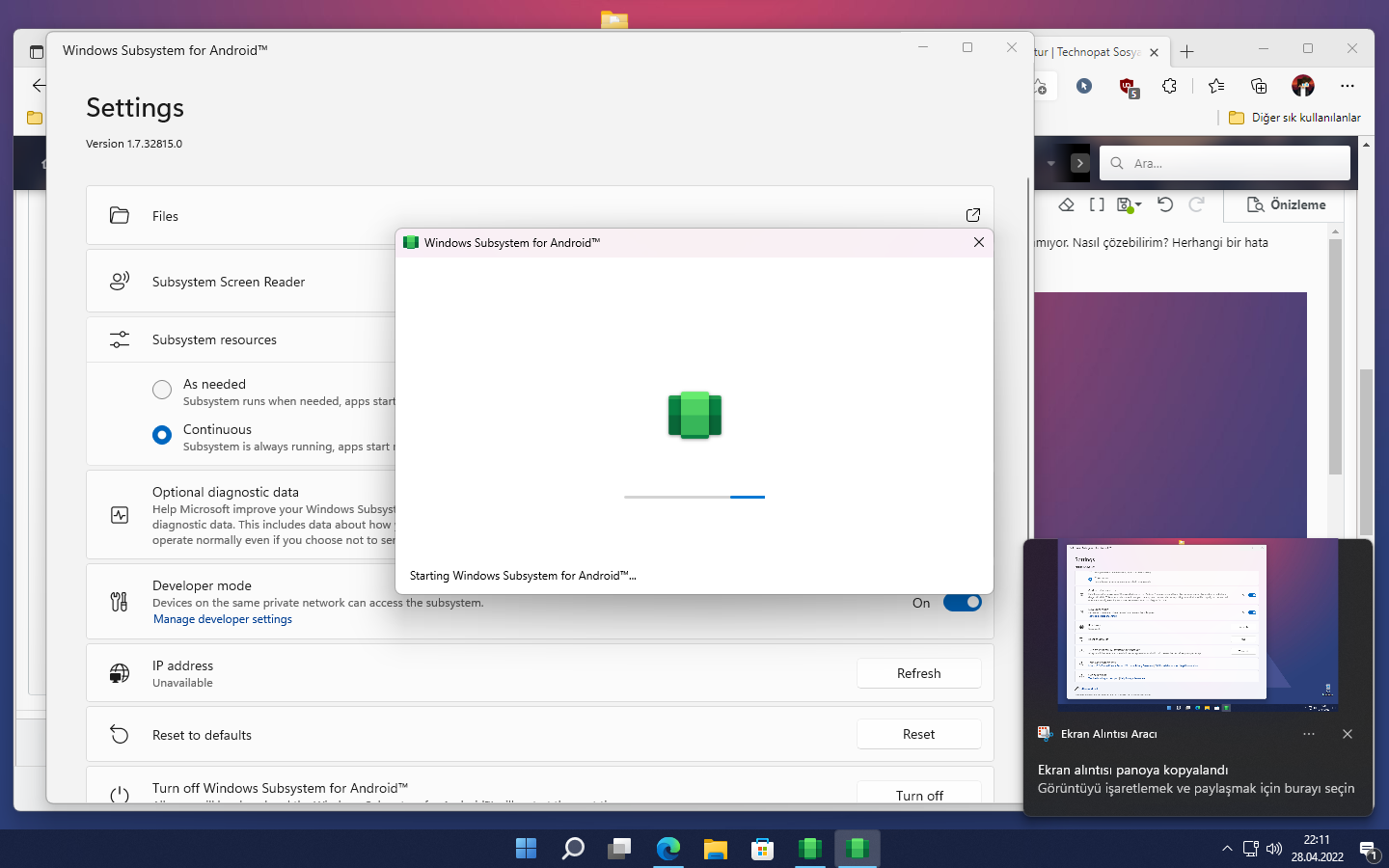Open Microsoft Store from the taskbar

coord(762,848)
